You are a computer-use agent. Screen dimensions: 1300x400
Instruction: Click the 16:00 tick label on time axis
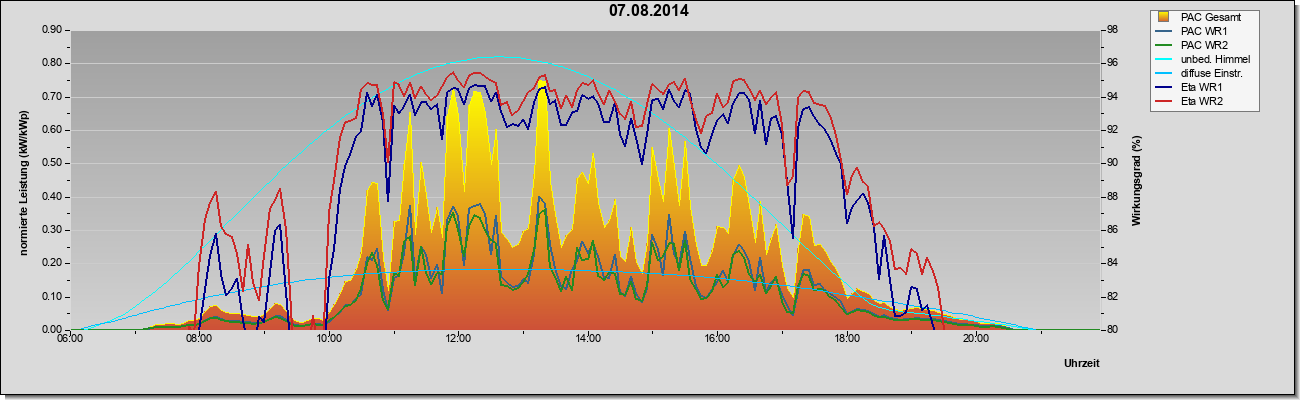click(x=718, y=341)
